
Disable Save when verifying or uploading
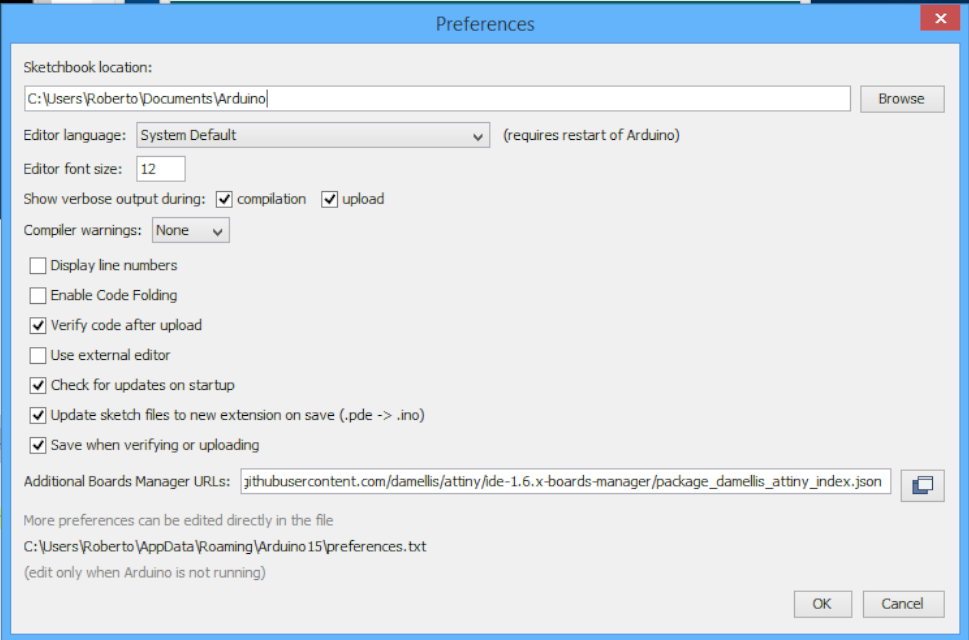coord(37,445)
